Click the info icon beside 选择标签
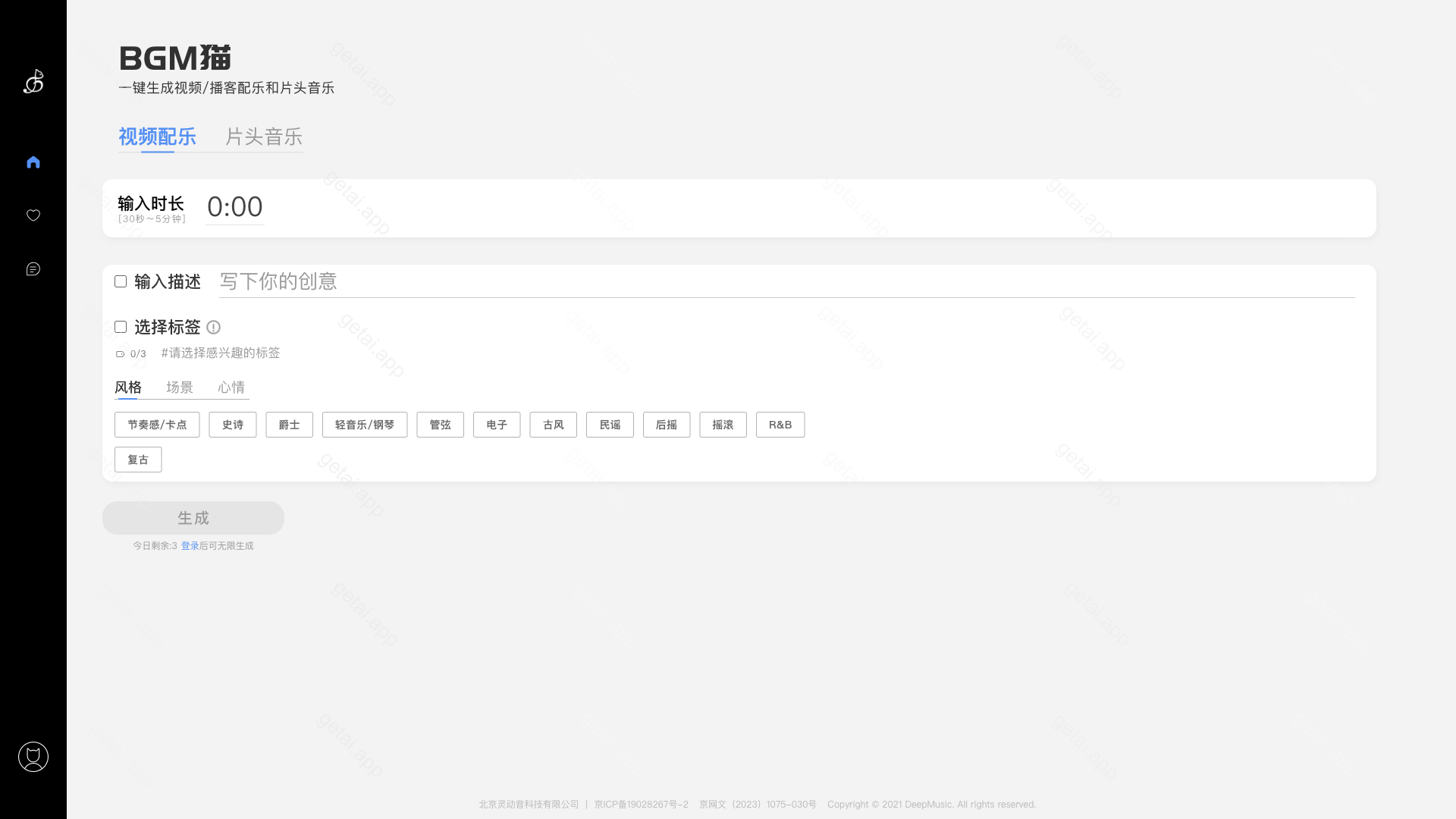 pos(213,328)
